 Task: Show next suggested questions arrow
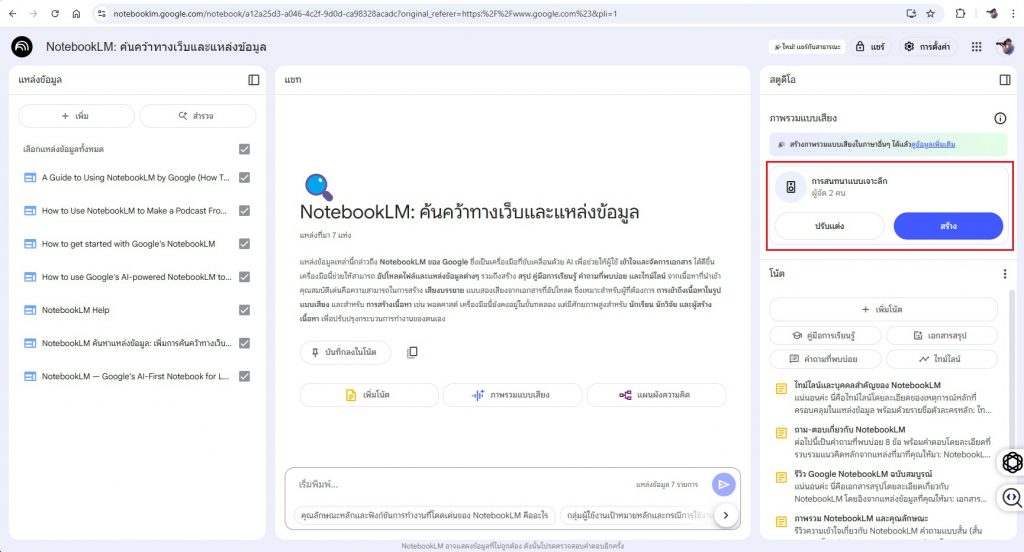pyautogui.click(x=726, y=515)
